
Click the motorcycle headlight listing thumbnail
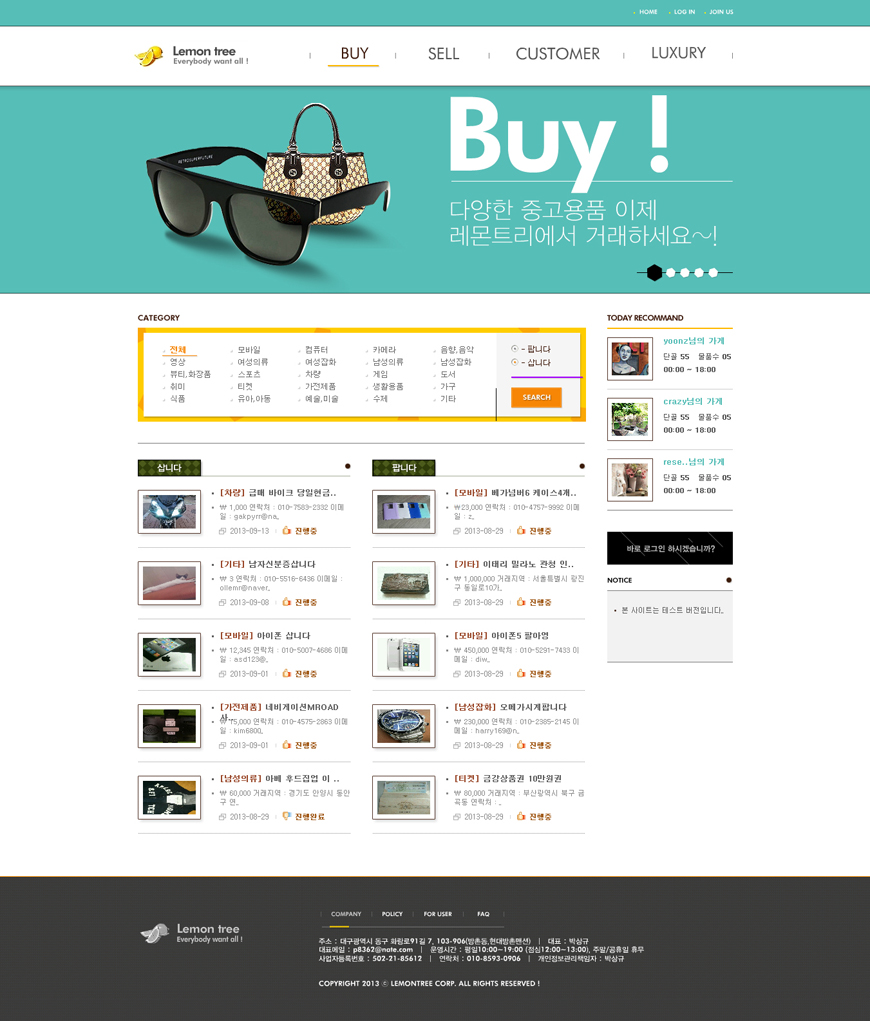click(169, 512)
